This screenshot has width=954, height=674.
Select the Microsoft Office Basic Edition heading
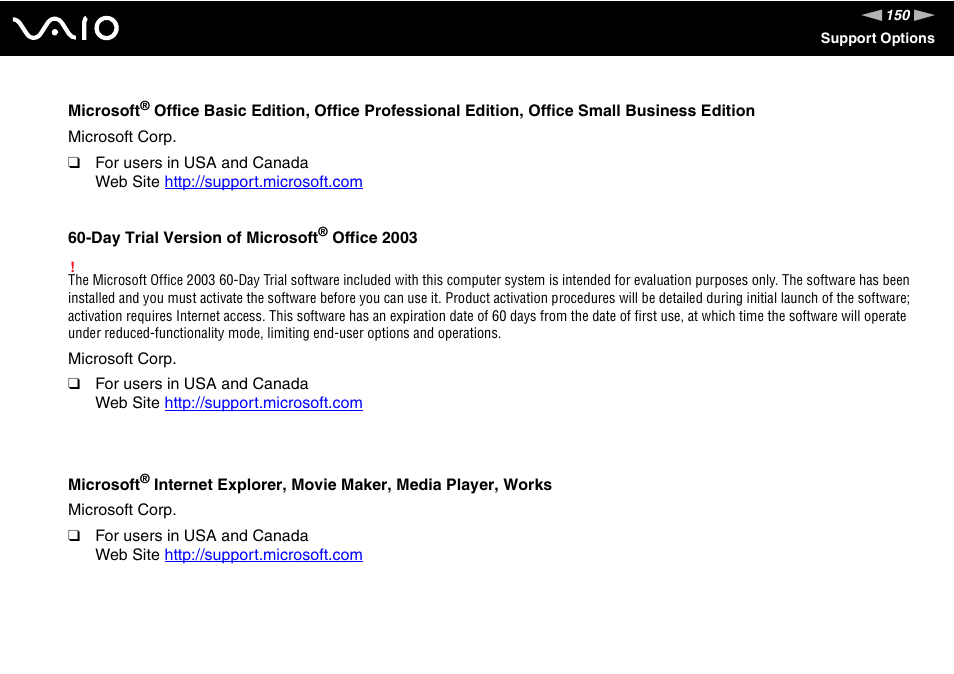tap(411, 110)
